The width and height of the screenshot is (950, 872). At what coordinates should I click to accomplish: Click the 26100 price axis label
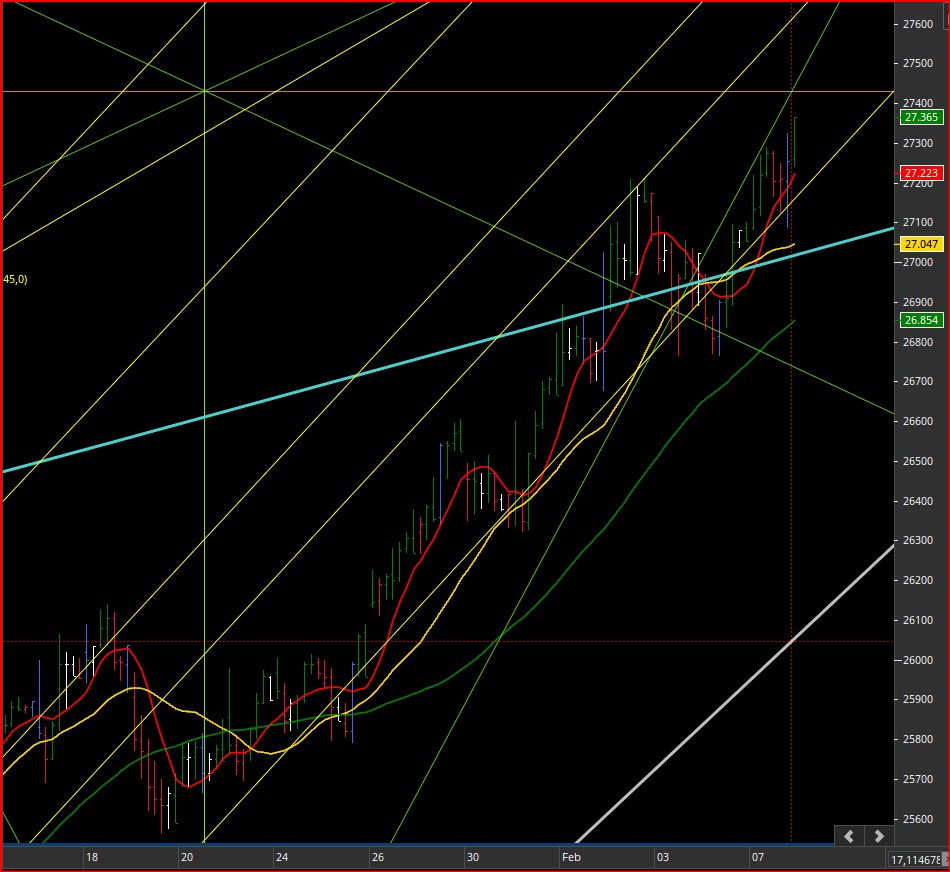[918, 621]
